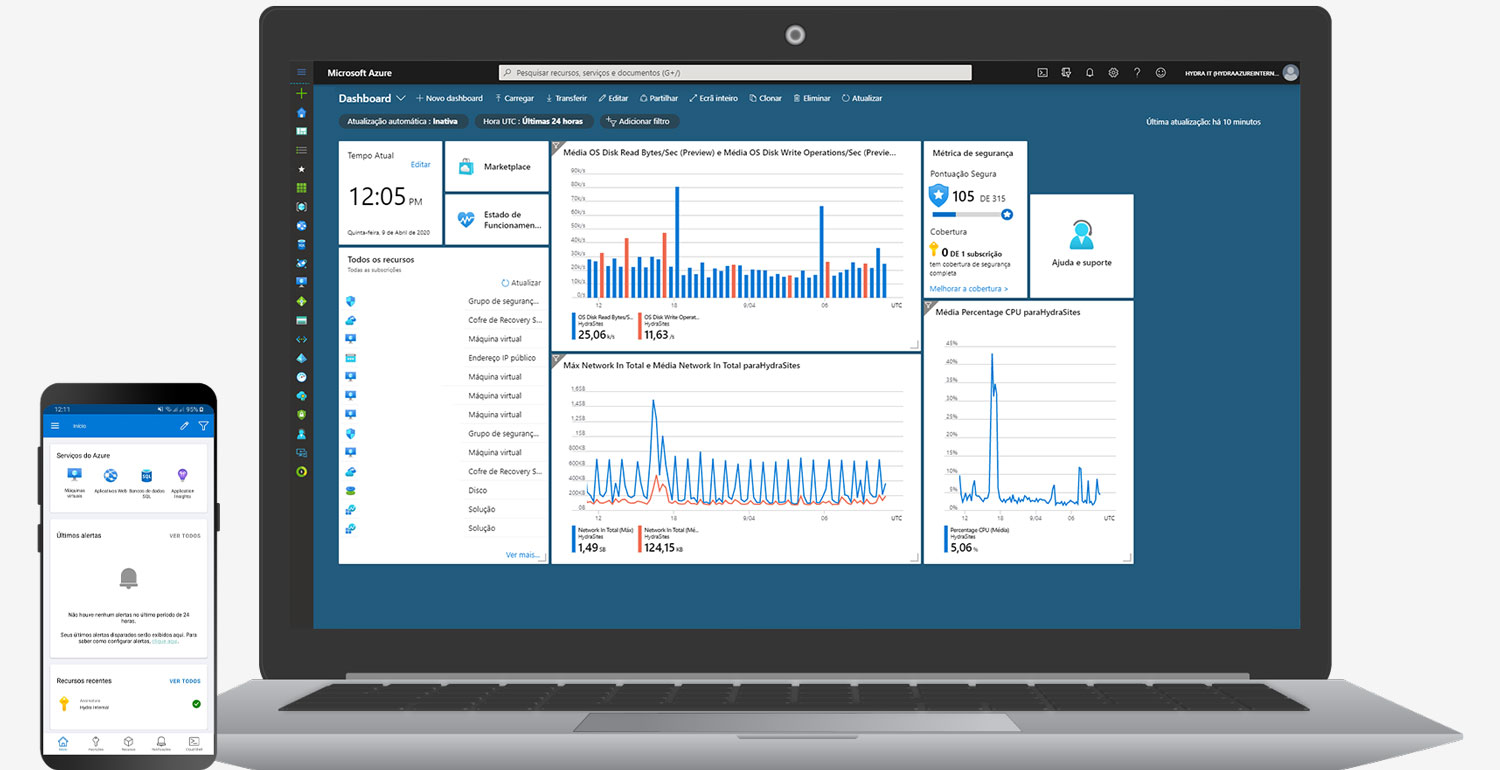
Task: Tap Recursos tab in phone bottom bar
Action: click(x=128, y=743)
